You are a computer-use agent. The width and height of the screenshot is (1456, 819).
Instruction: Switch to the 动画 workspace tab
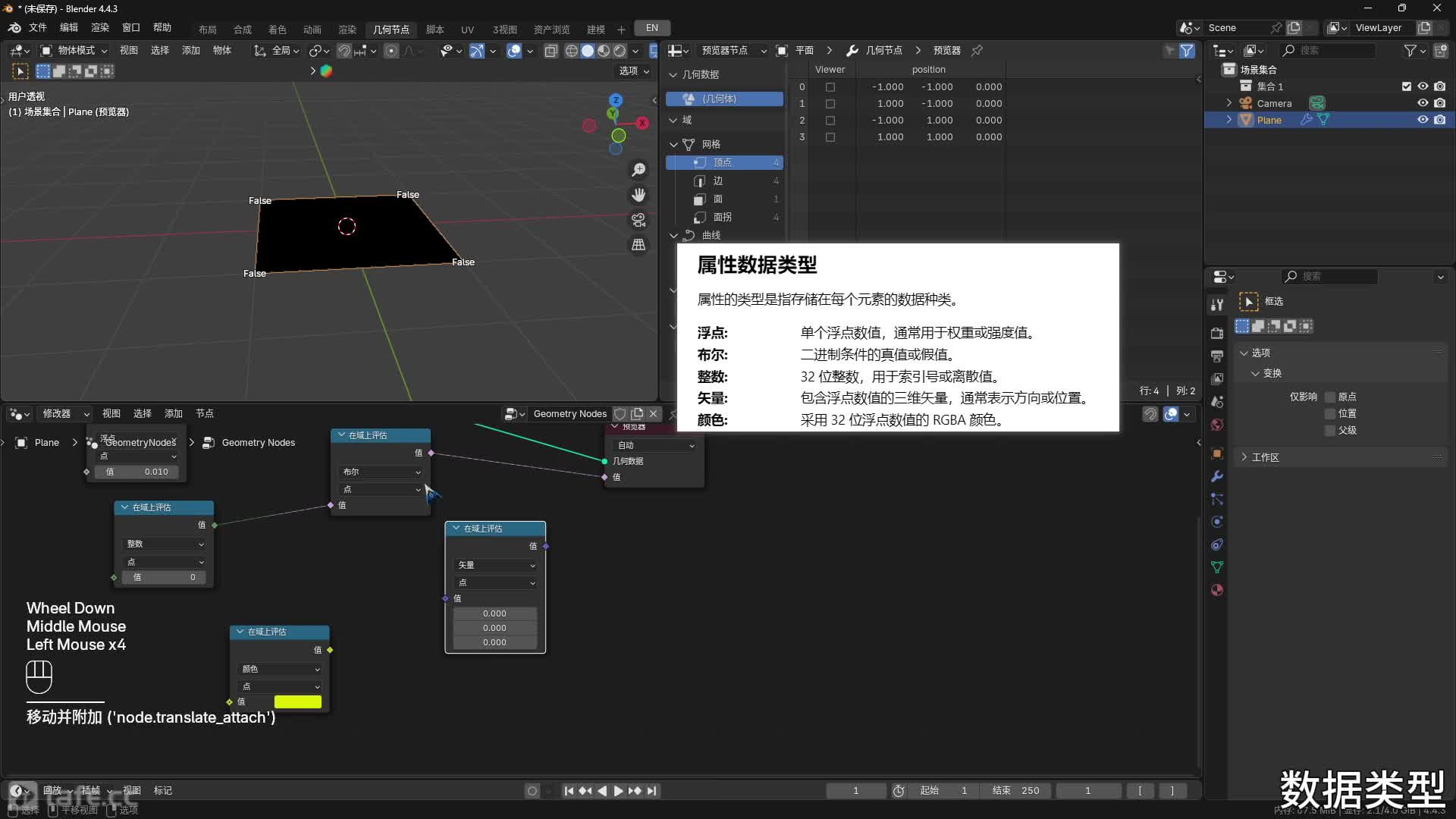(x=312, y=30)
